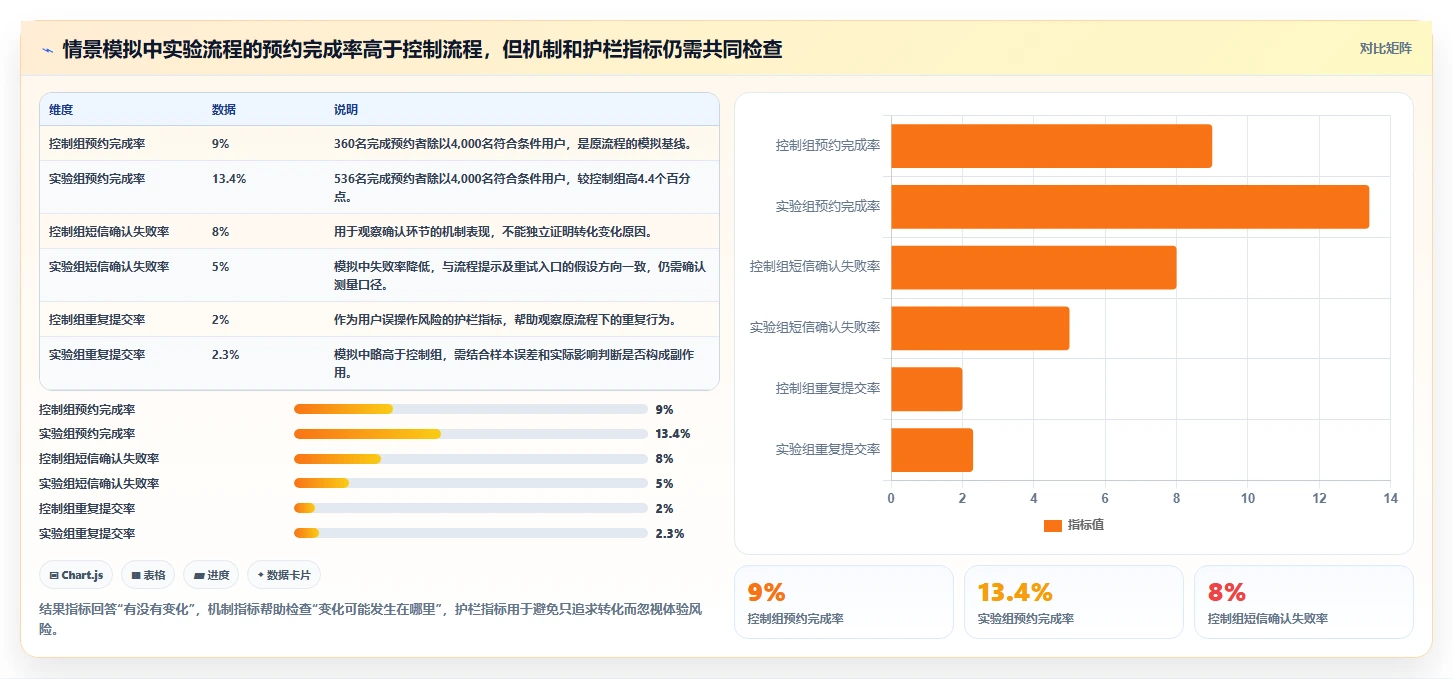
Task: Click the main title about 情景模拟中实验流程
Action: pyautogui.click(x=422, y=49)
